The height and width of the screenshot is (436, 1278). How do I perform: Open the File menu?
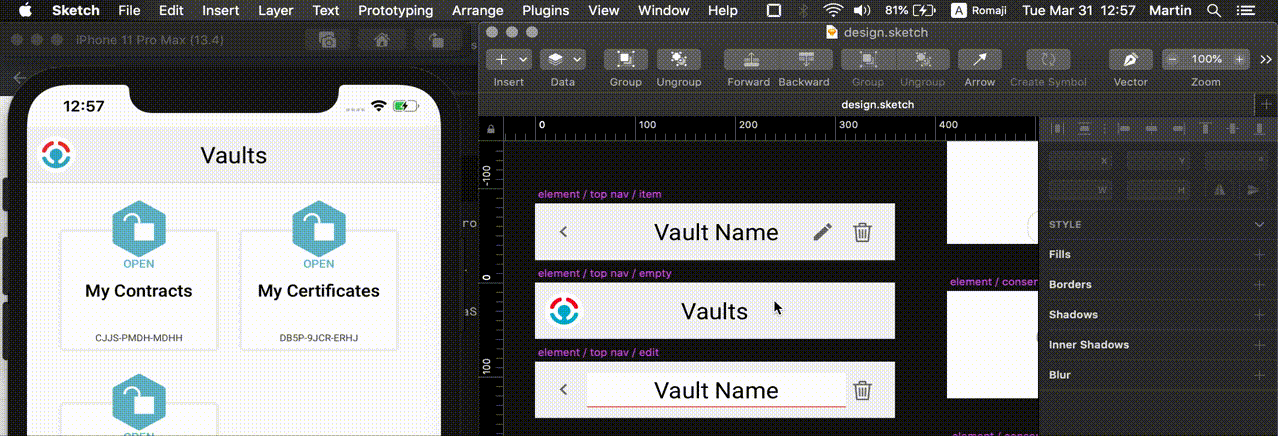[129, 11]
